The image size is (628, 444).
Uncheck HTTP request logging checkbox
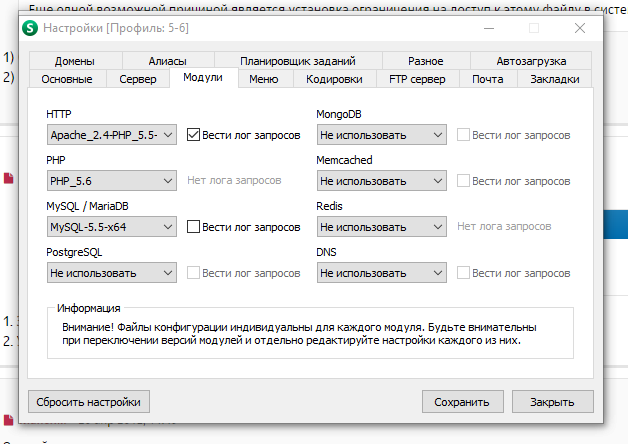193,135
